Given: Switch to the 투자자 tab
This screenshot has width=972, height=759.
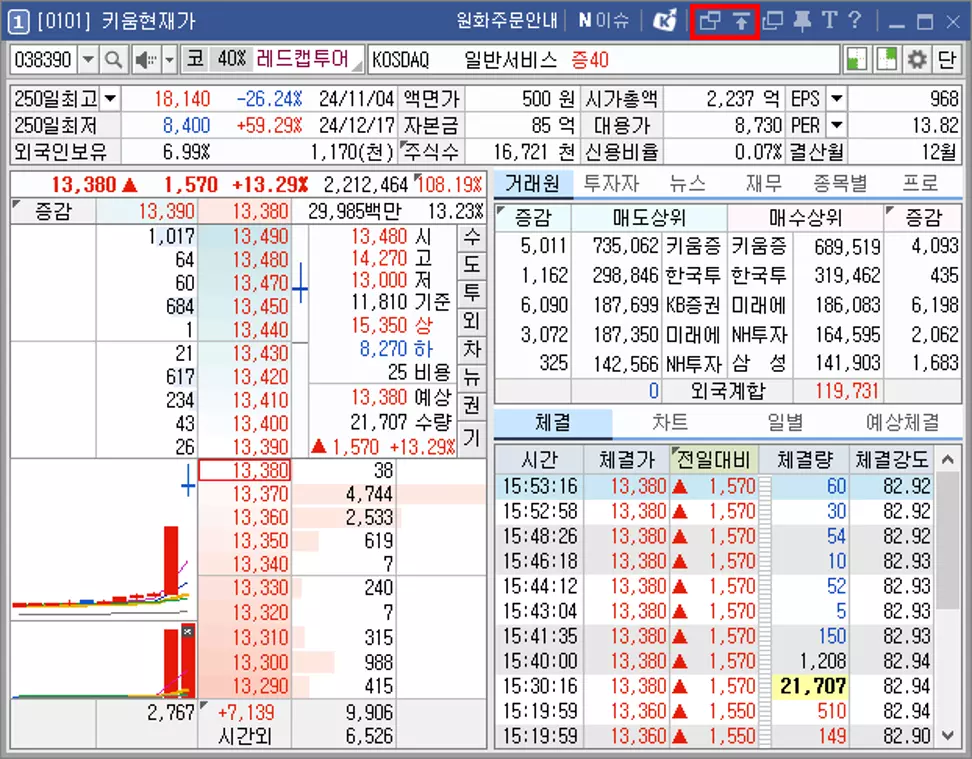Looking at the screenshot, I should tap(611, 184).
